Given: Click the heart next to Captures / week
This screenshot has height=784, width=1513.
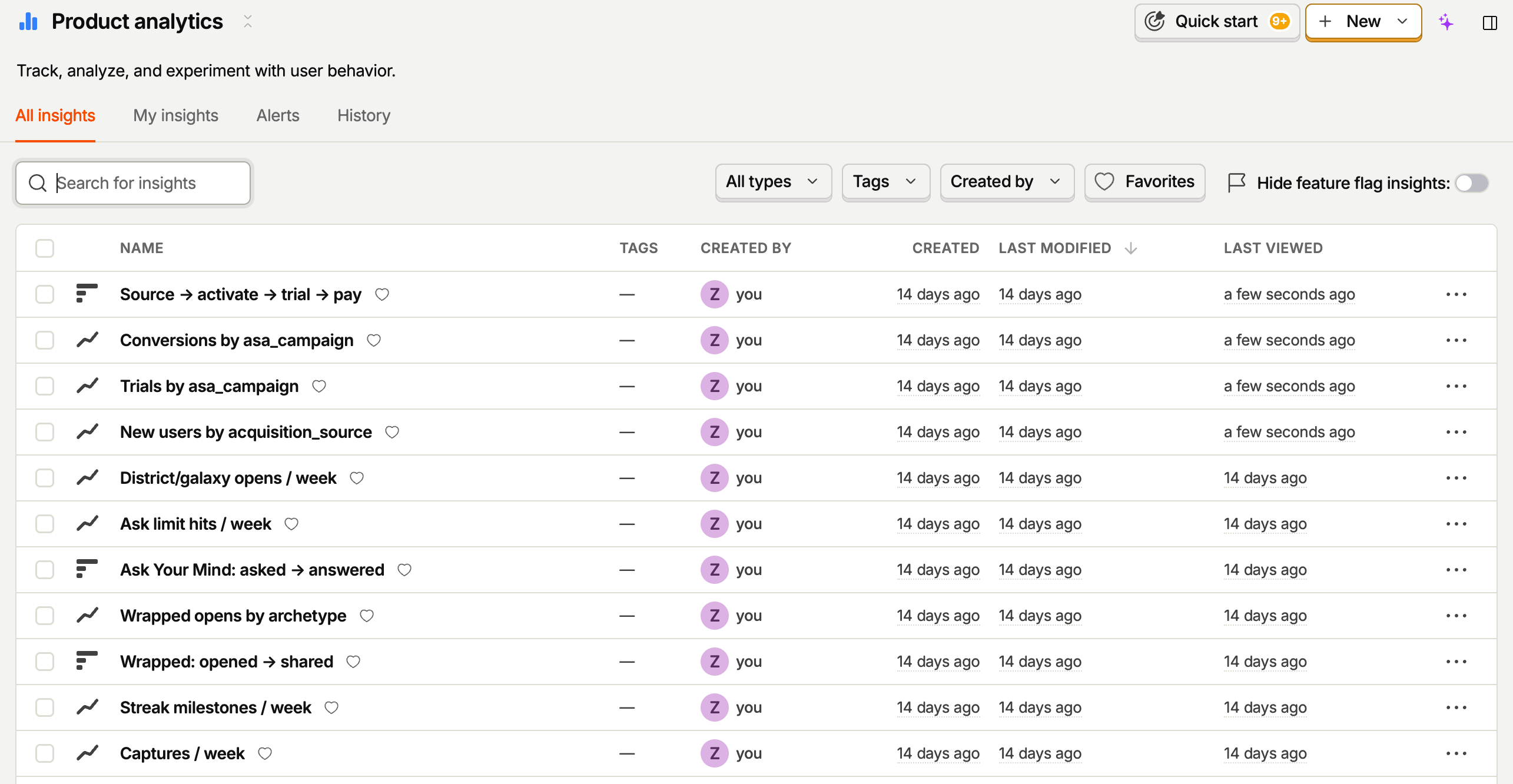Looking at the screenshot, I should pyautogui.click(x=265, y=753).
